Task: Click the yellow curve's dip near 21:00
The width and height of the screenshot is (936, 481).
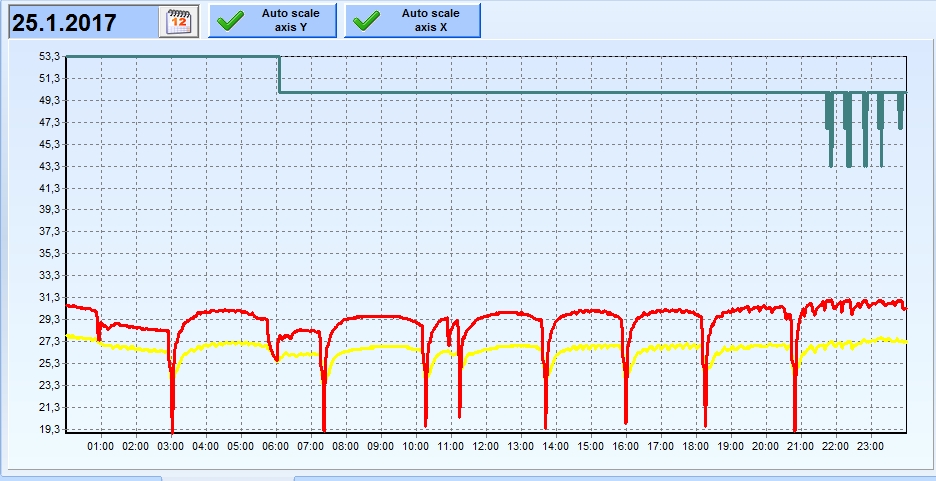Action: pos(795,365)
